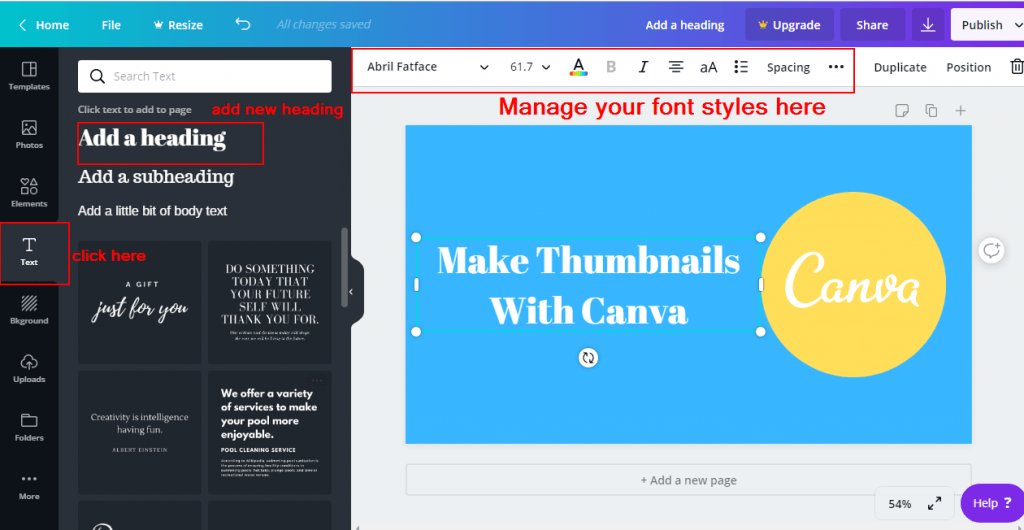Open the More sidebar options

(x=29, y=486)
